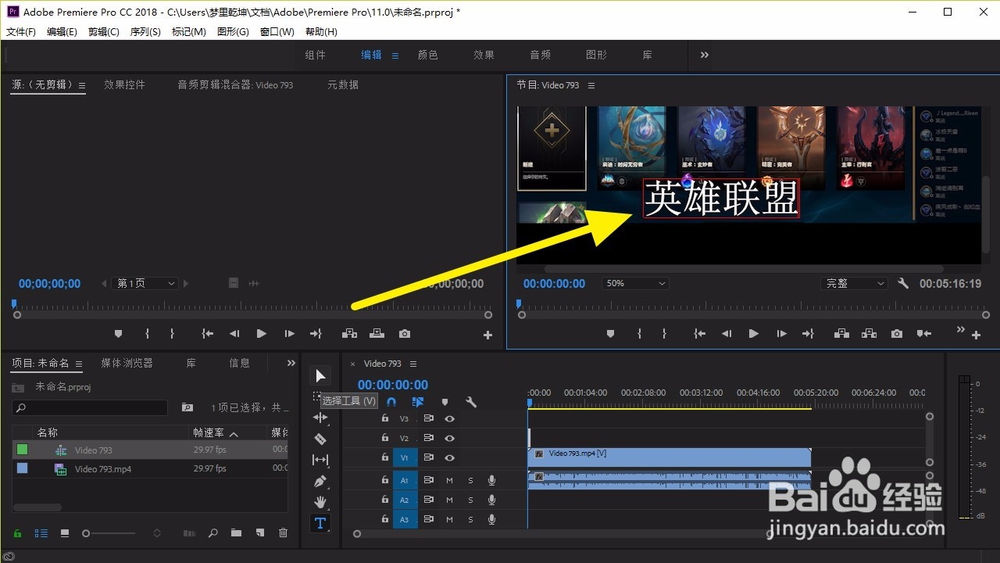The width and height of the screenshot is (1000, 563).
Task: Open timeline display settings wrench
Action: (x=471, y=402)
